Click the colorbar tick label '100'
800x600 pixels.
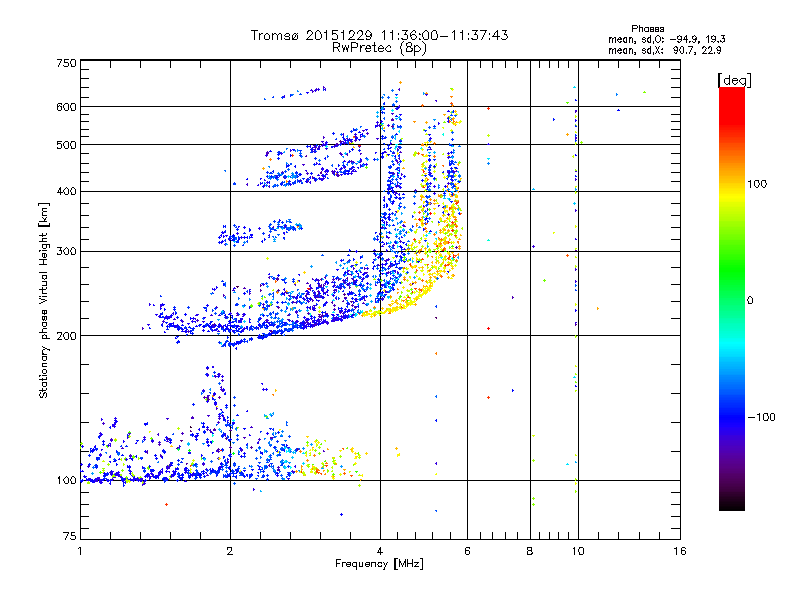[x=757, y=184]
